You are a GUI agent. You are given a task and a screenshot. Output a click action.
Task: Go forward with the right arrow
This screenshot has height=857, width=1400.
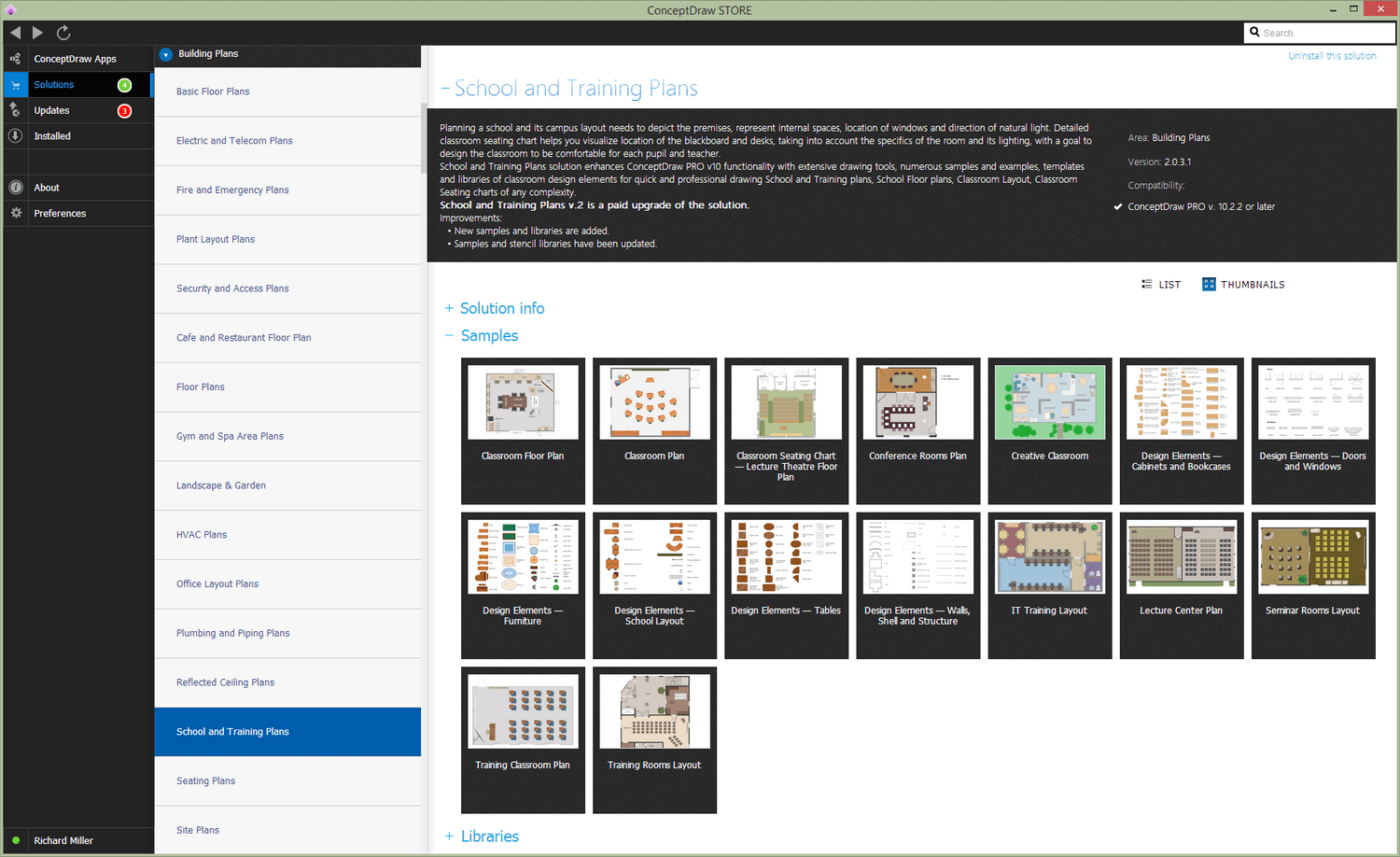[x=37, y=33]
